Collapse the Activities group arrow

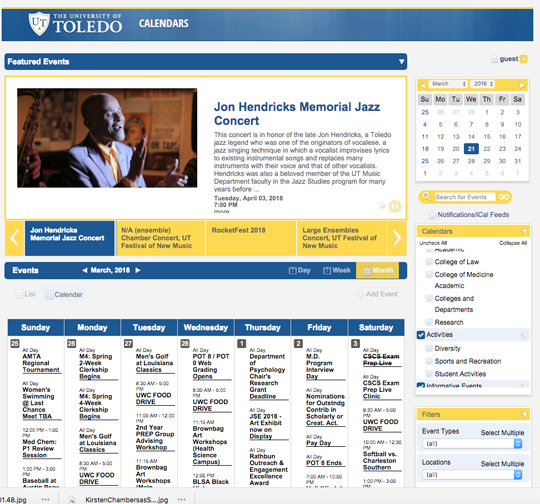click(524, 335)
